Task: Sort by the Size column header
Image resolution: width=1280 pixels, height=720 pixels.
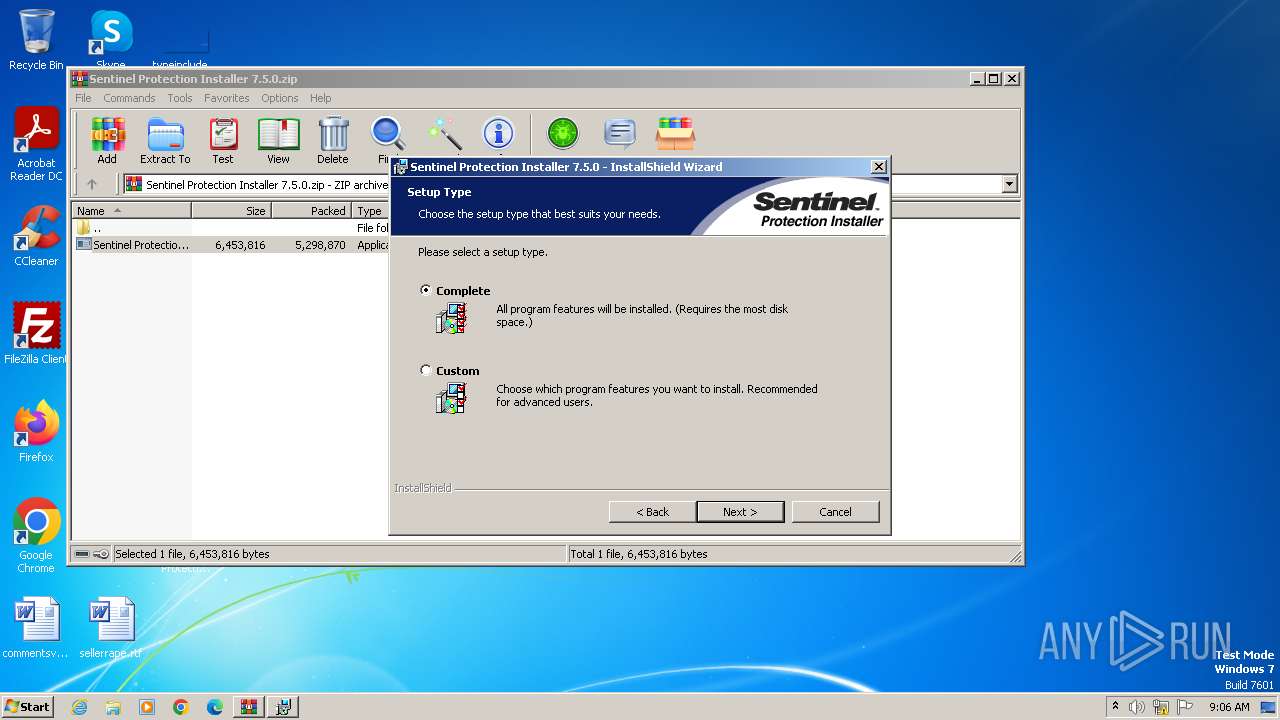Action: pos(231,210)
